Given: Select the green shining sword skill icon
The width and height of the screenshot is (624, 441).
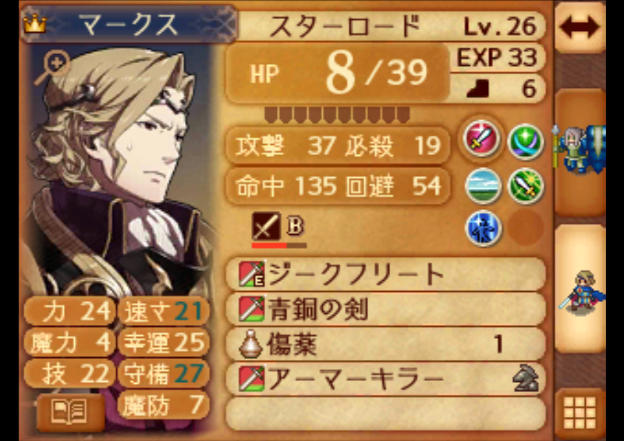Looking at the screenshot, I should click(x=526, y=186).
